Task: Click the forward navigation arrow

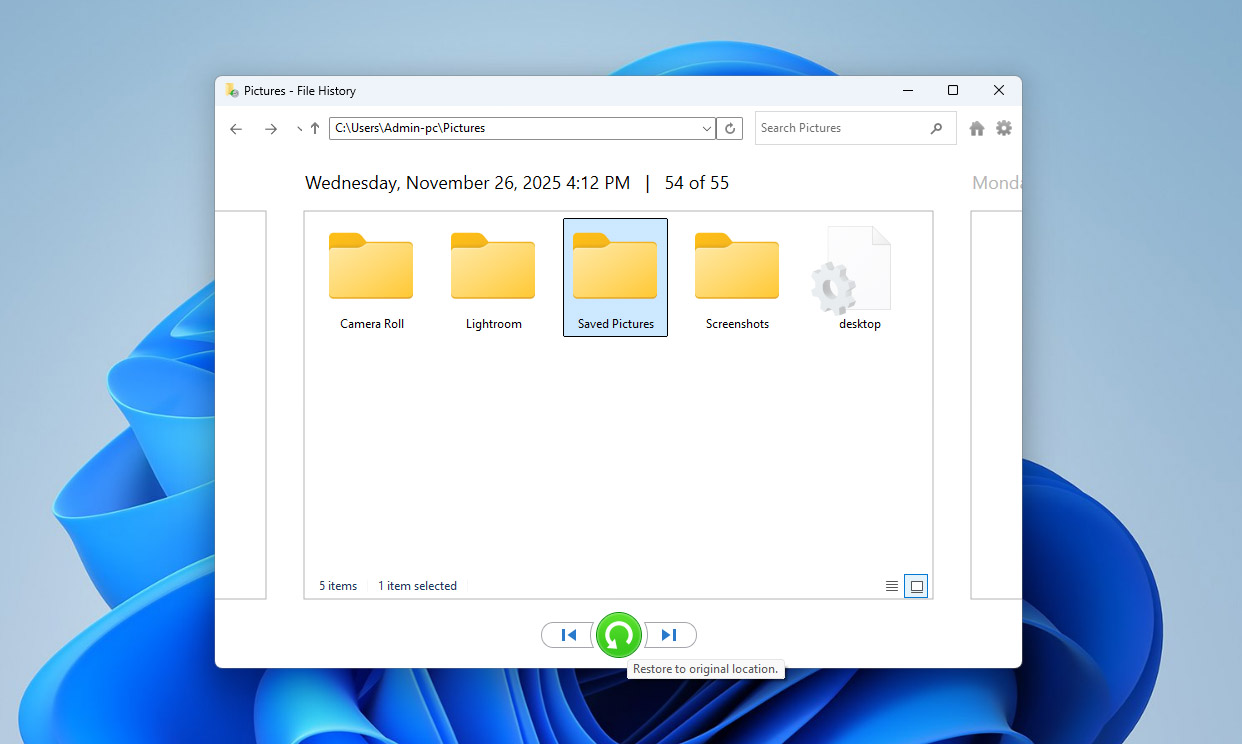Action: (270, 128)
